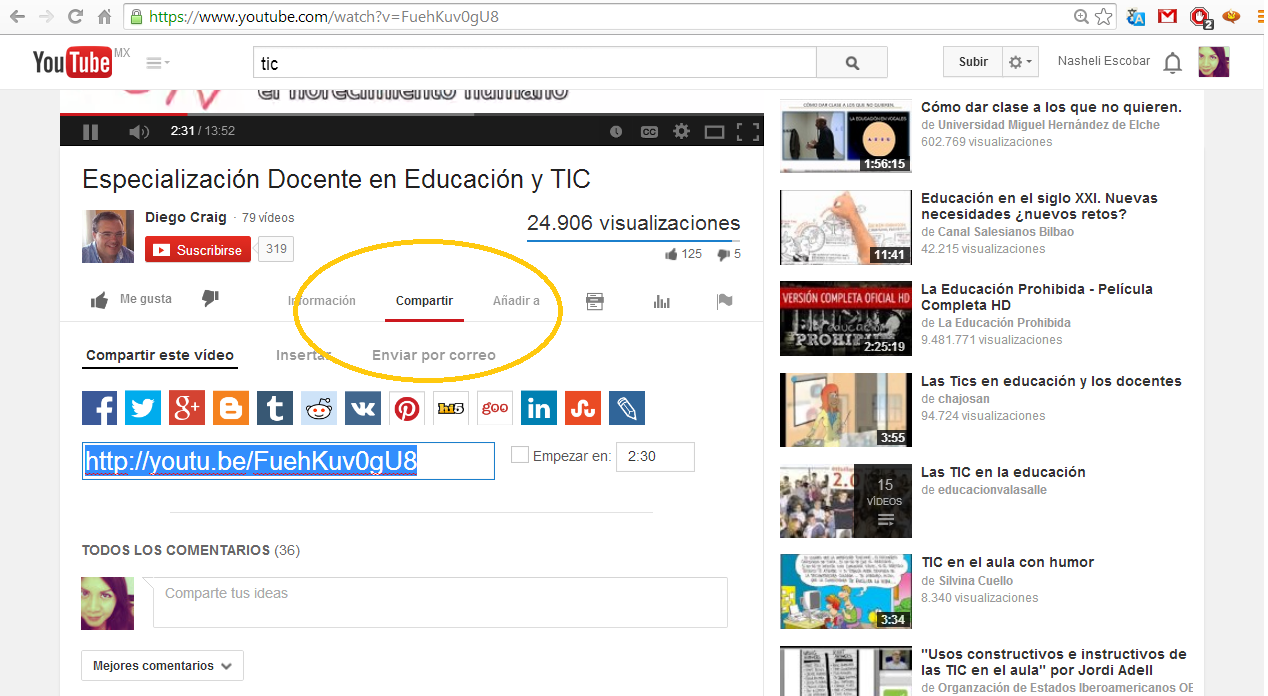Open the YouTube guide menu dropdown
The height and width of the screenshot is (696, 1268).
158,62
